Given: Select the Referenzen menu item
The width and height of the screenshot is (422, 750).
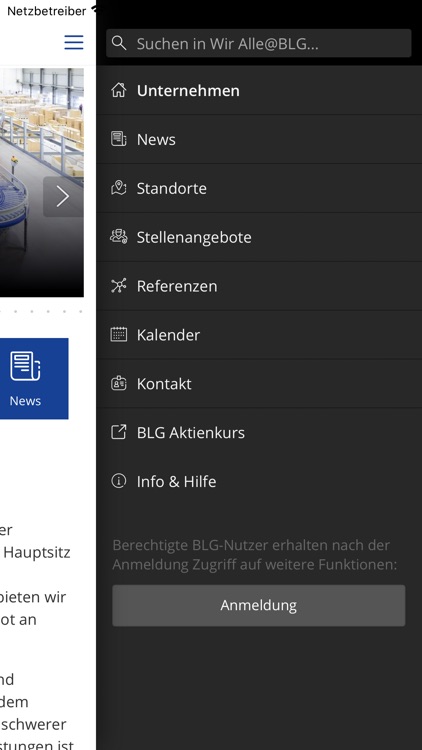Looking at the screenshot, I should pos(259,286).
